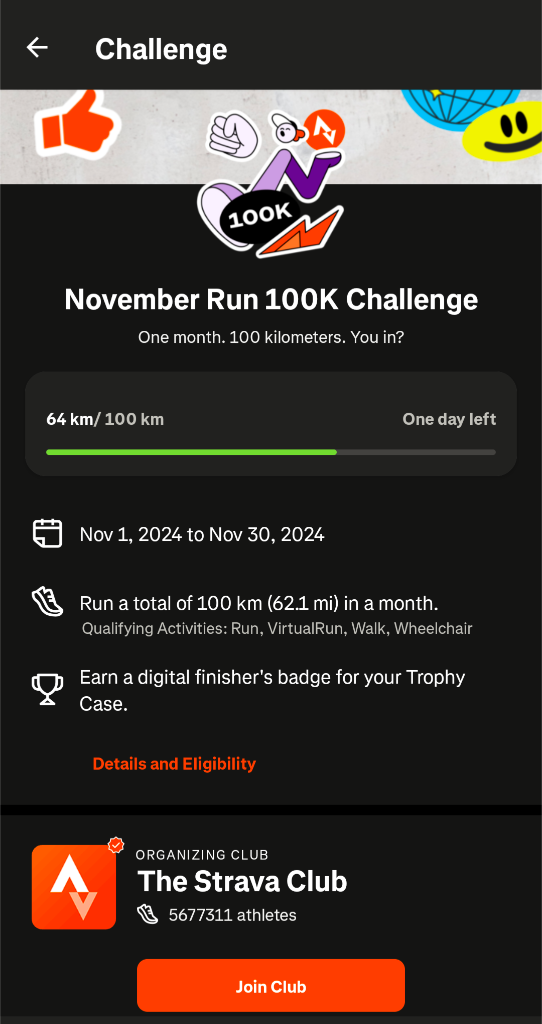This screenshot has width=542, height=1024.
Task: Click the yellow smiley face sticker
Action: (502, 132)
